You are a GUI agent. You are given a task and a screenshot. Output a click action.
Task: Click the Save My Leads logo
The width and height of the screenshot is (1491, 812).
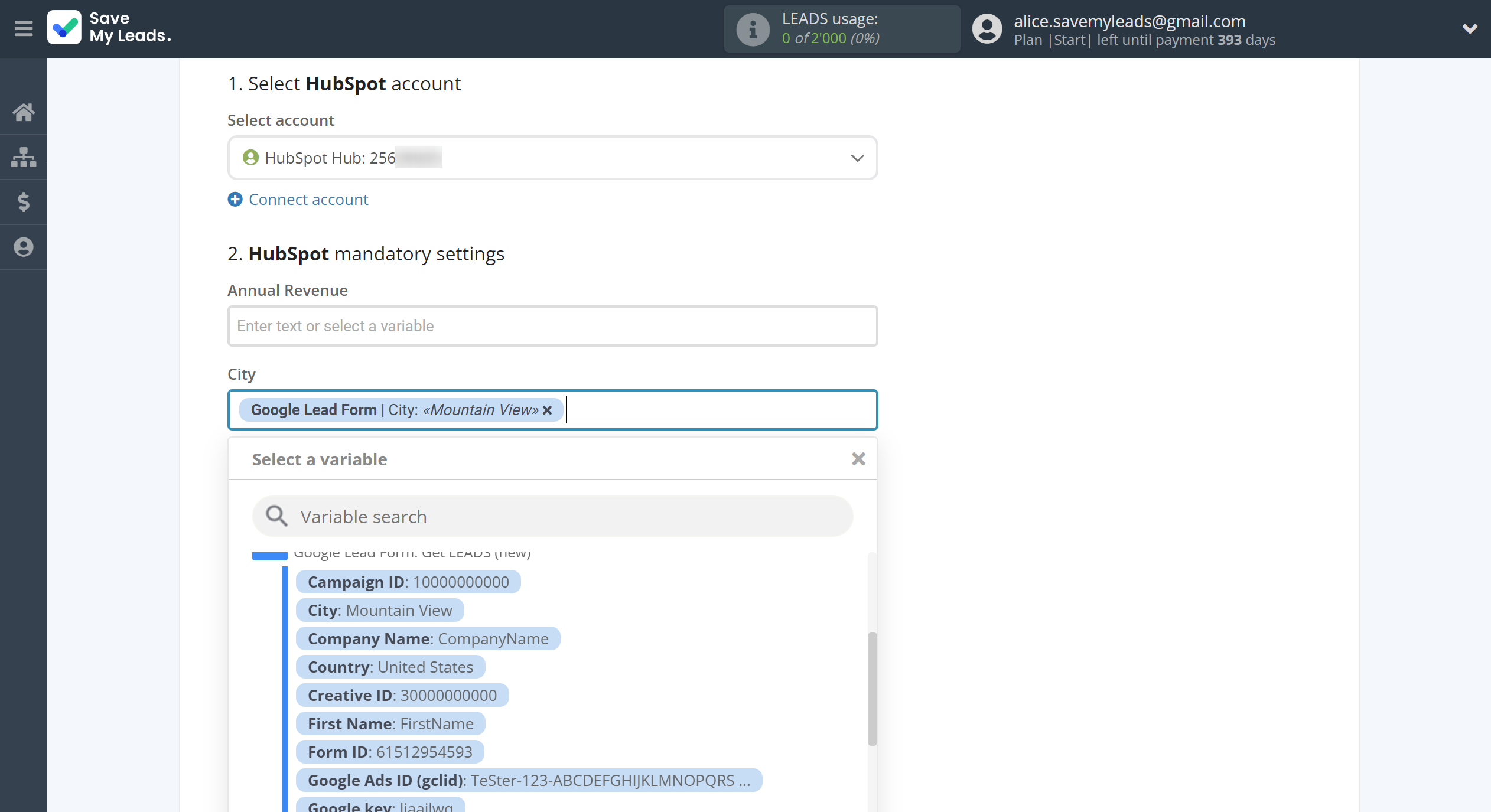[x=109, y=28]
